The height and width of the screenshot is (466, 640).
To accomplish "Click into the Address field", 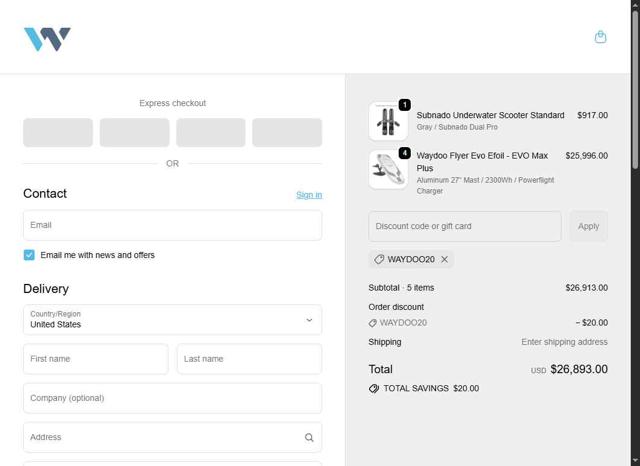I will click(x=160, y=437).
